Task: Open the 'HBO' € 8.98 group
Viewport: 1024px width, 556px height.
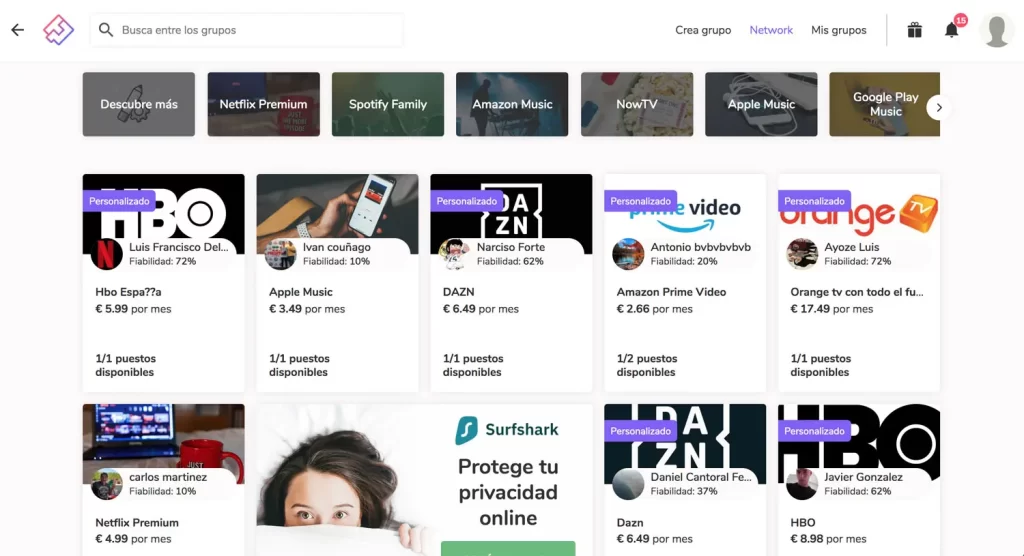Action: 803,523
